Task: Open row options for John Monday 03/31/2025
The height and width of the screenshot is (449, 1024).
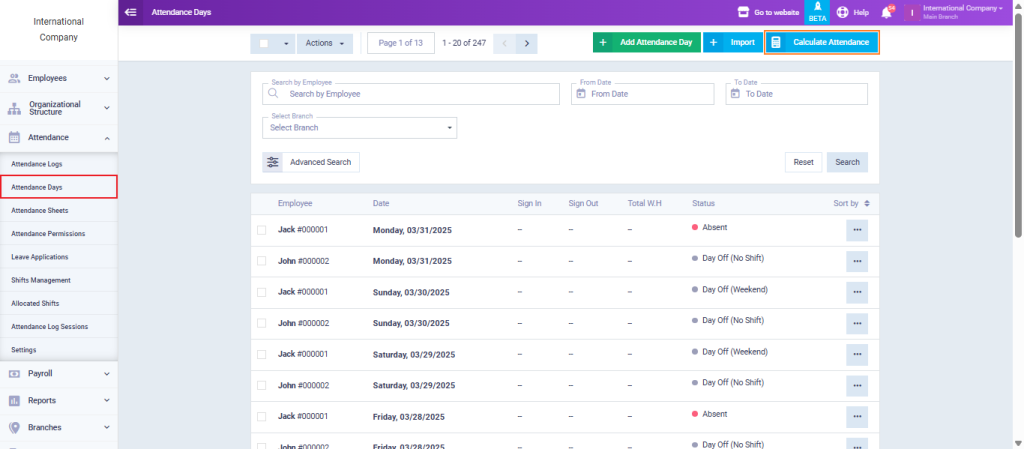Action: pos(857,262)
